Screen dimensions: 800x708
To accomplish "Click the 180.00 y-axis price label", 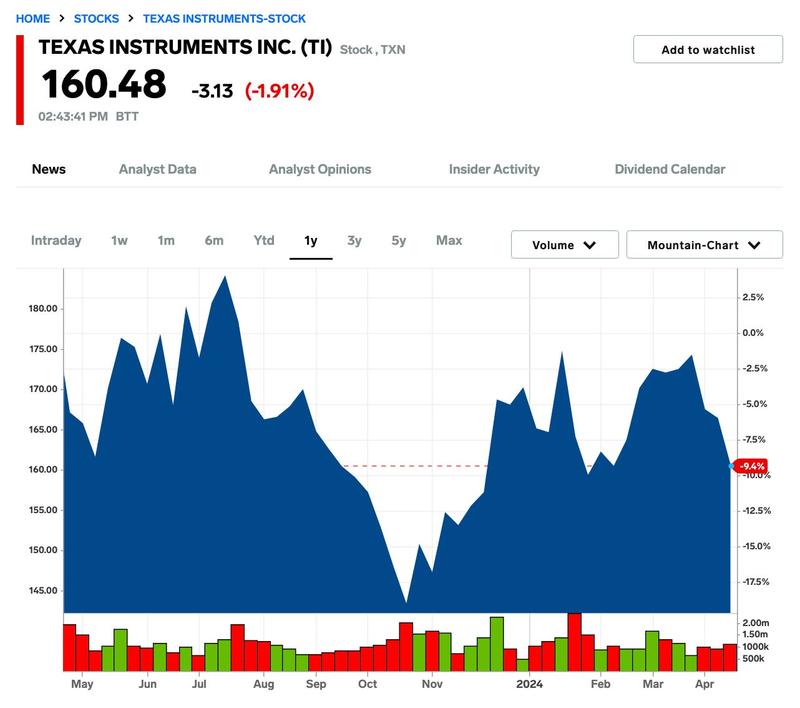I will pyautogui.click(x=43, y=309).
